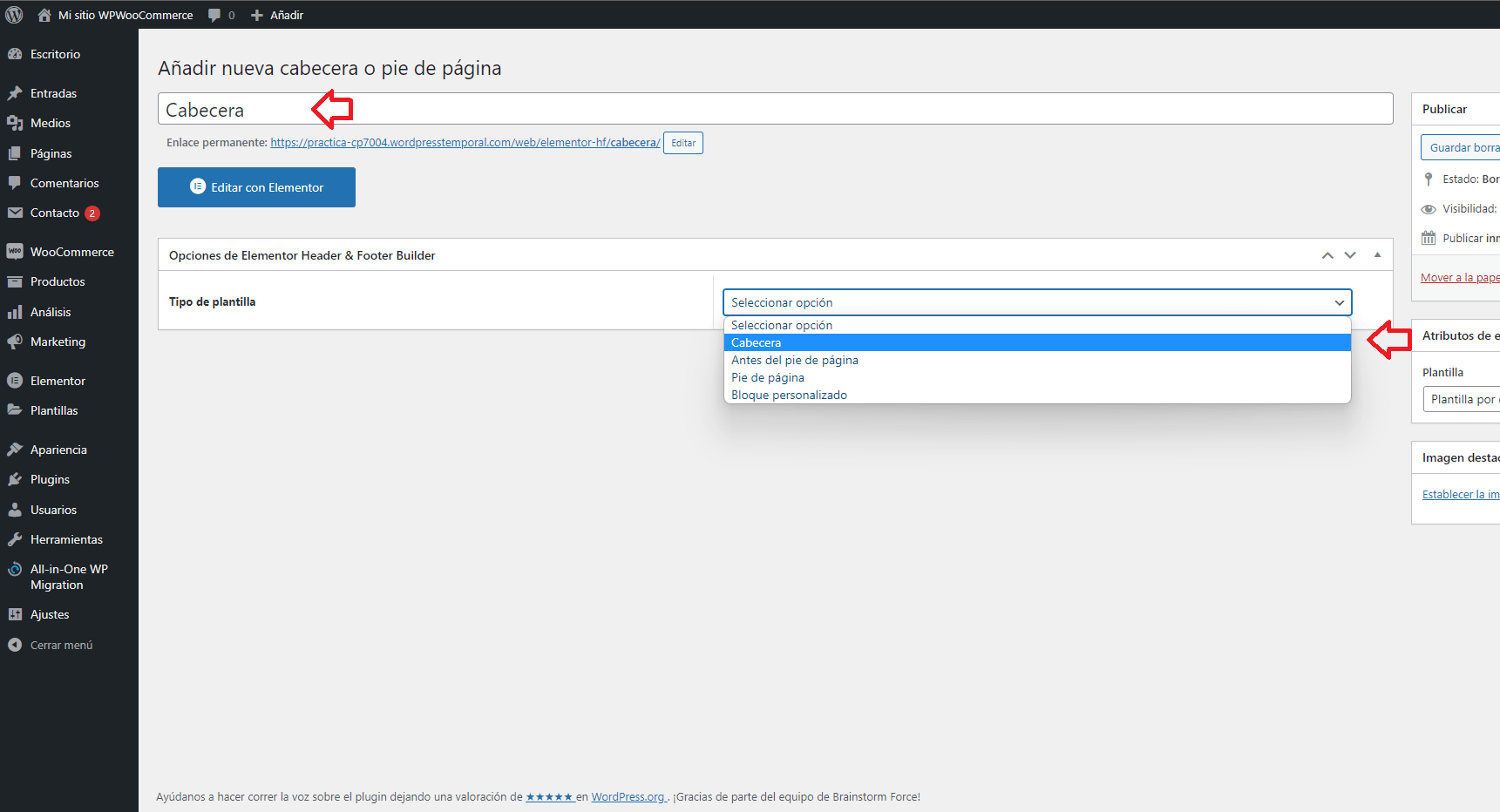The height and width of the screenshot is (812, 1500).
Task: Click the Productos archive icon
Action: click(x=15, y=281)
